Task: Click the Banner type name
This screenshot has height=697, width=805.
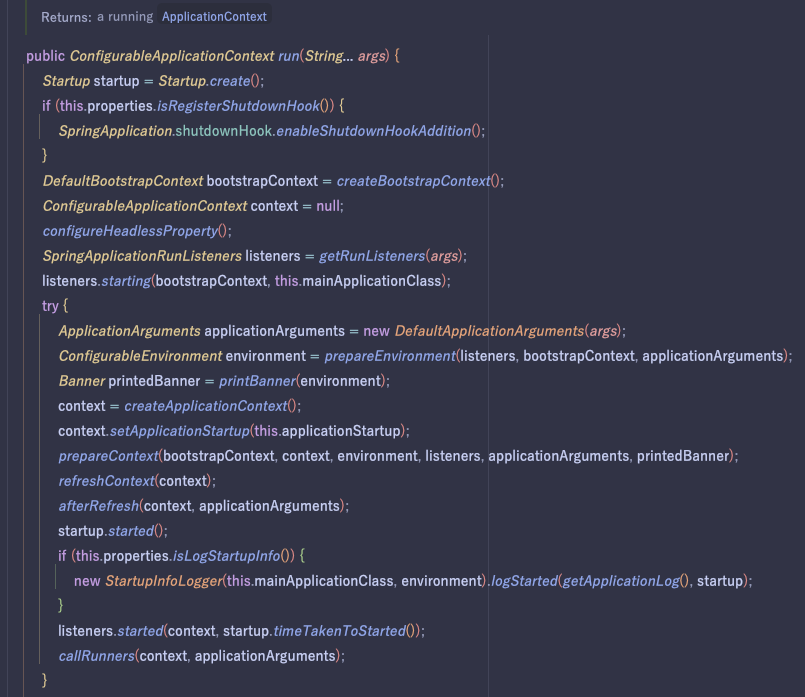Action: pyautogui.click(x=82, y=381)
